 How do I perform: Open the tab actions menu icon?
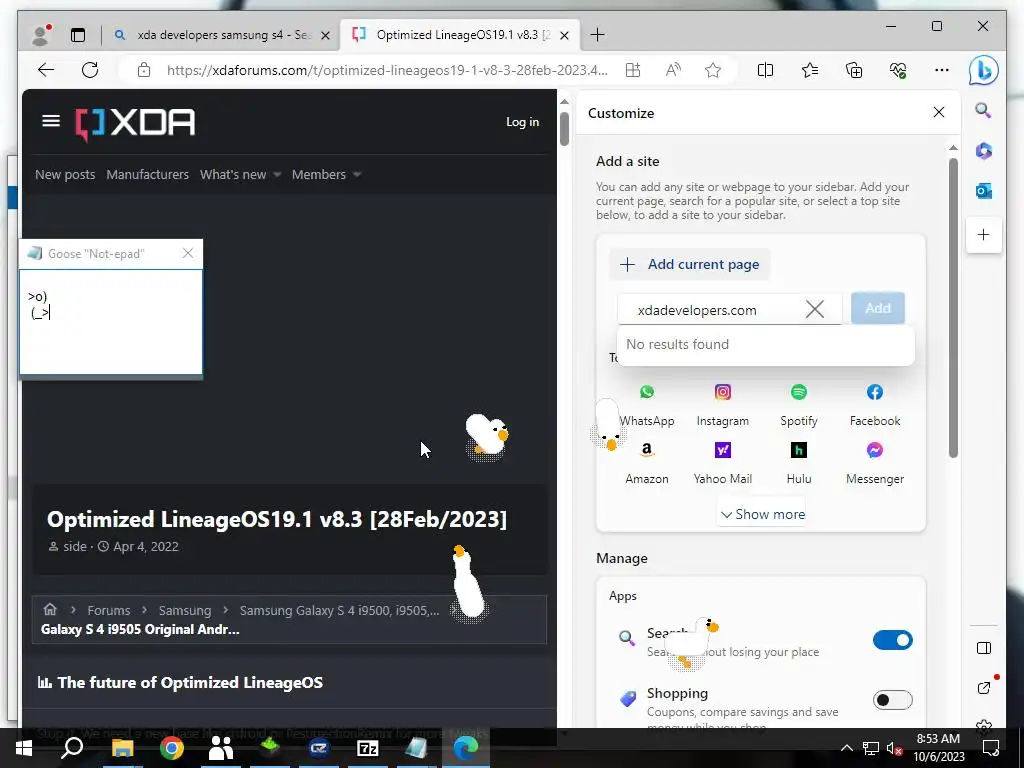(x=78, y=35)
